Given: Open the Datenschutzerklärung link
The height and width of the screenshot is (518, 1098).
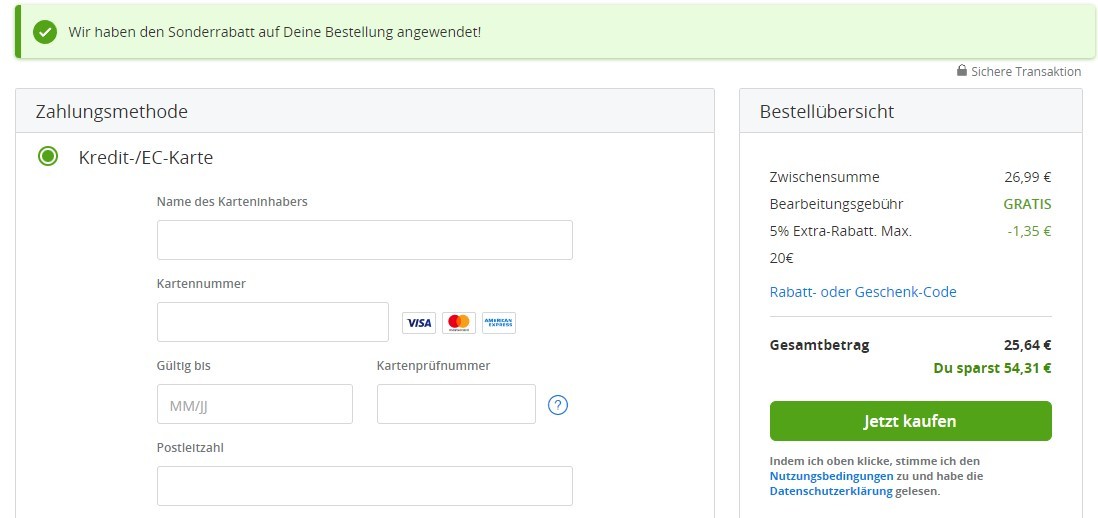Looking at the screenshot, I should (831, 491).
